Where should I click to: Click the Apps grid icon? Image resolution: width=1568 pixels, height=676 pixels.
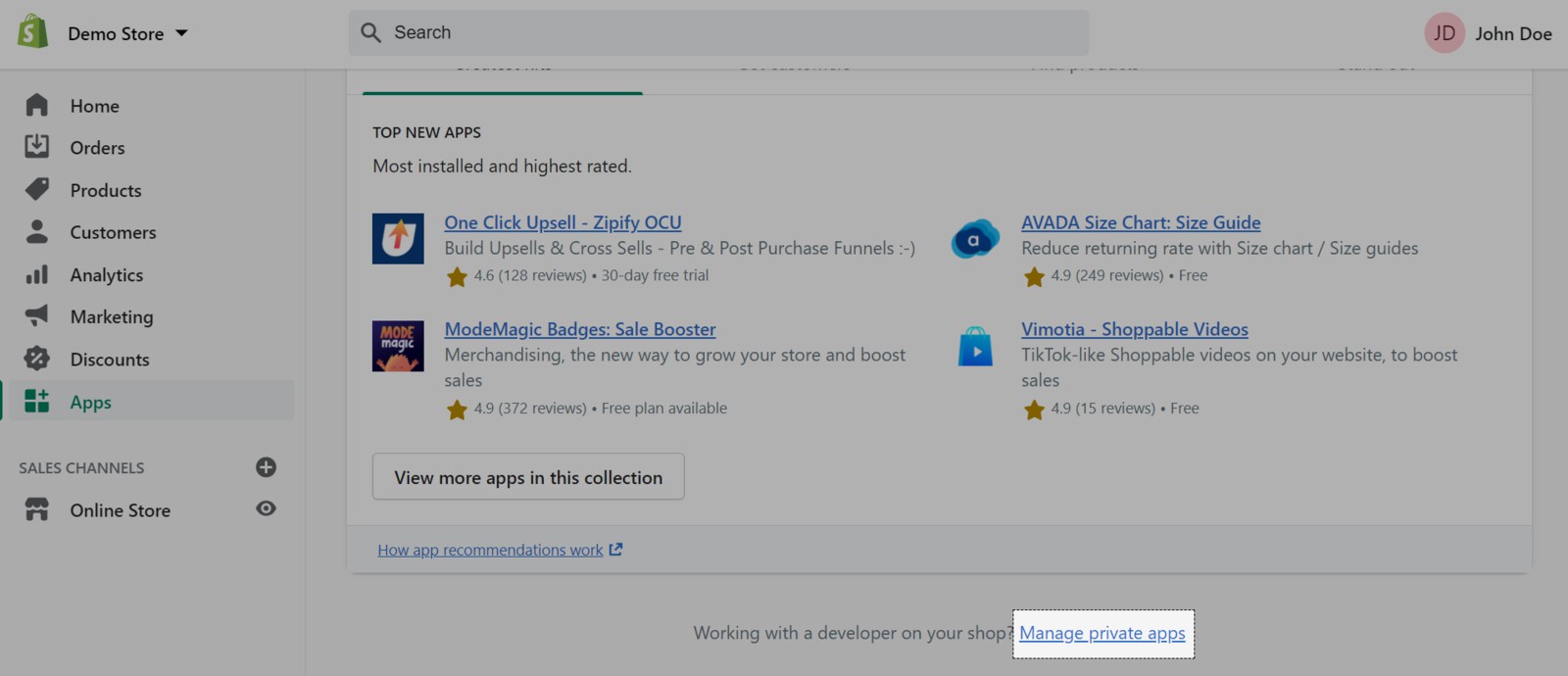pyautogui.click(x=37, y=401)
